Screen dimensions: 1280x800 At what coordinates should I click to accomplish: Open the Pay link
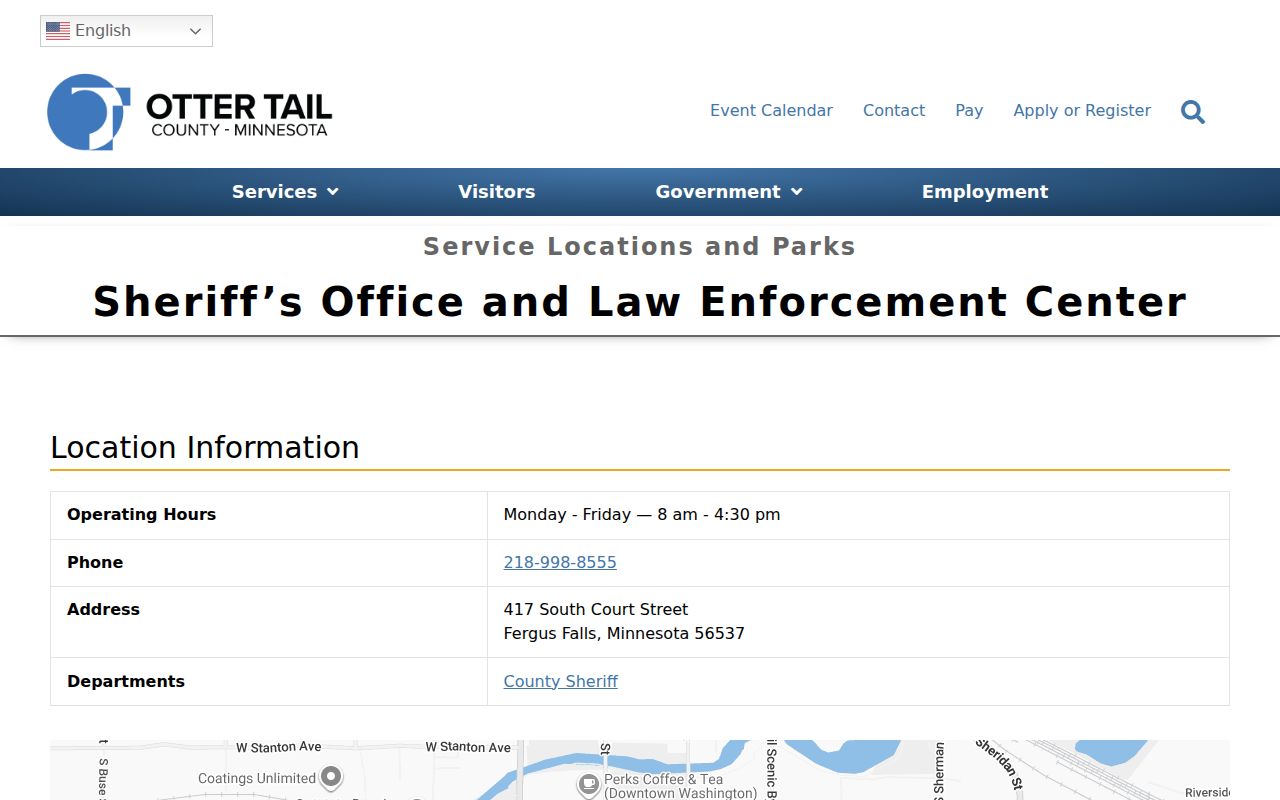[969, 111]
